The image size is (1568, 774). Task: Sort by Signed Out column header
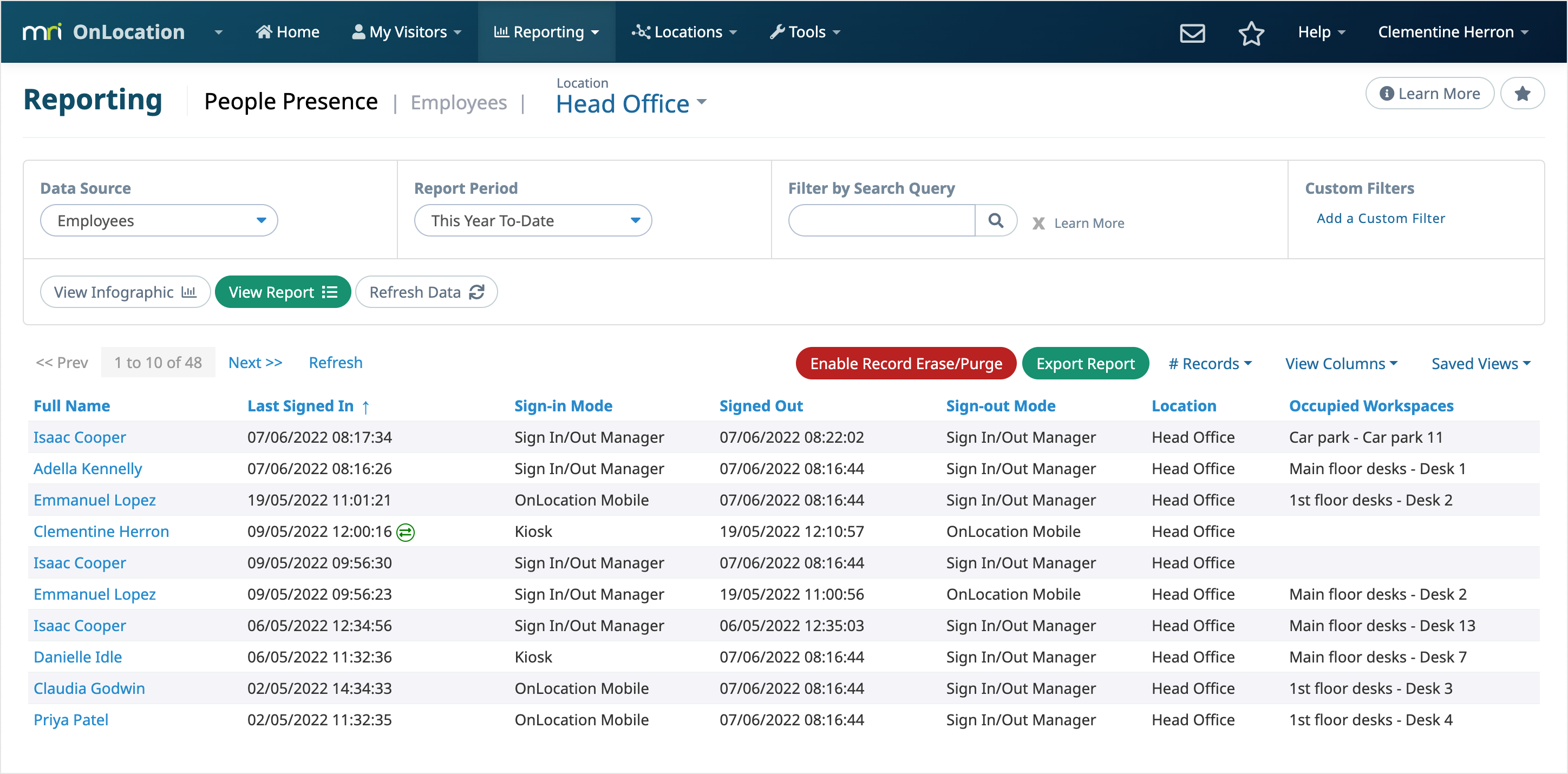[x=761, y=406]
